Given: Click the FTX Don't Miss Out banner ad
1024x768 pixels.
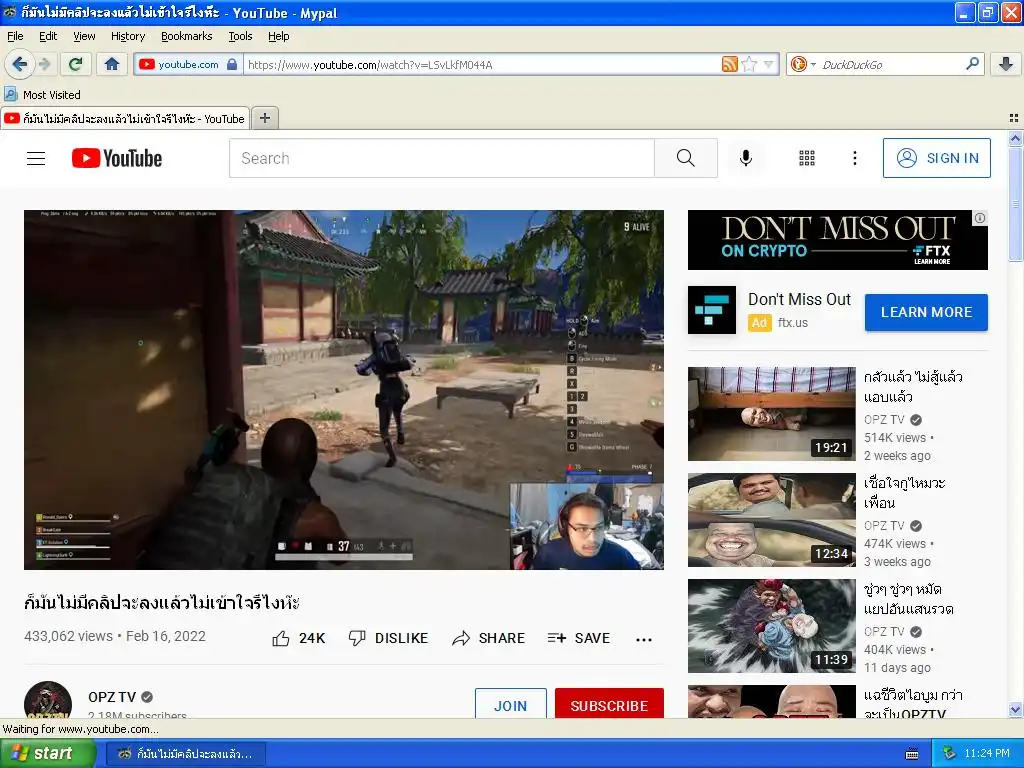Looking at the screenshot, I should [x=837, y=240].
